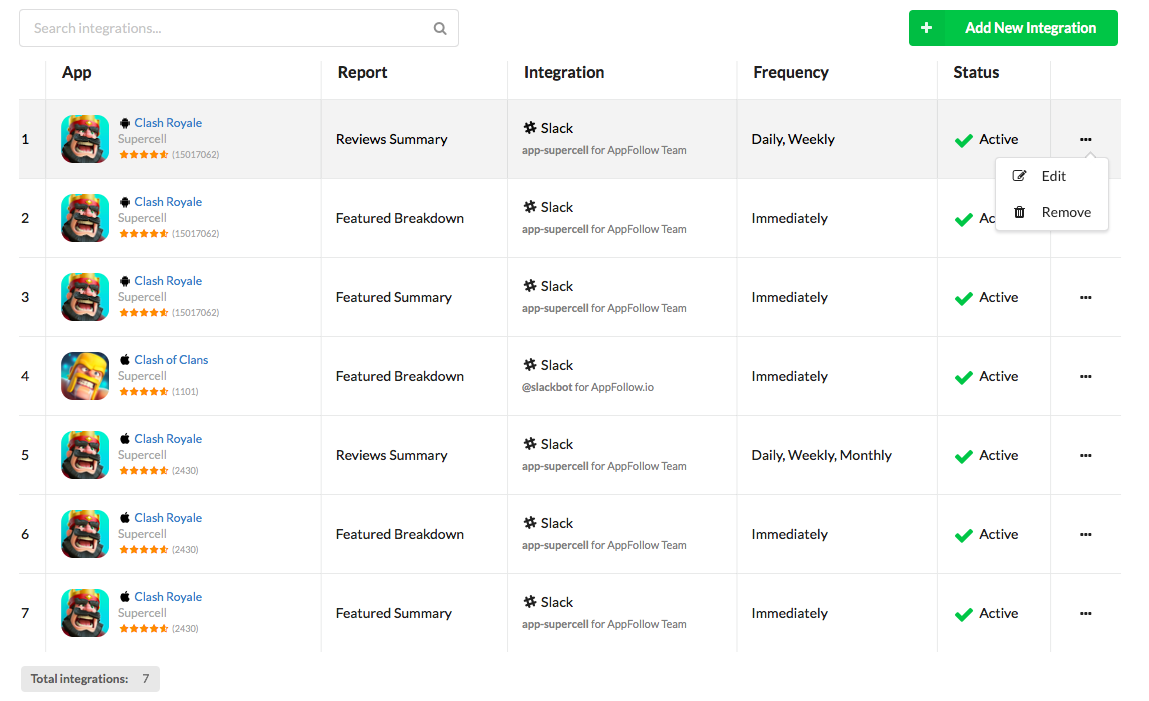Click the Add New Integration button
The width and height of the screenshot is (1149, 701).
(x=1012, y=28)
